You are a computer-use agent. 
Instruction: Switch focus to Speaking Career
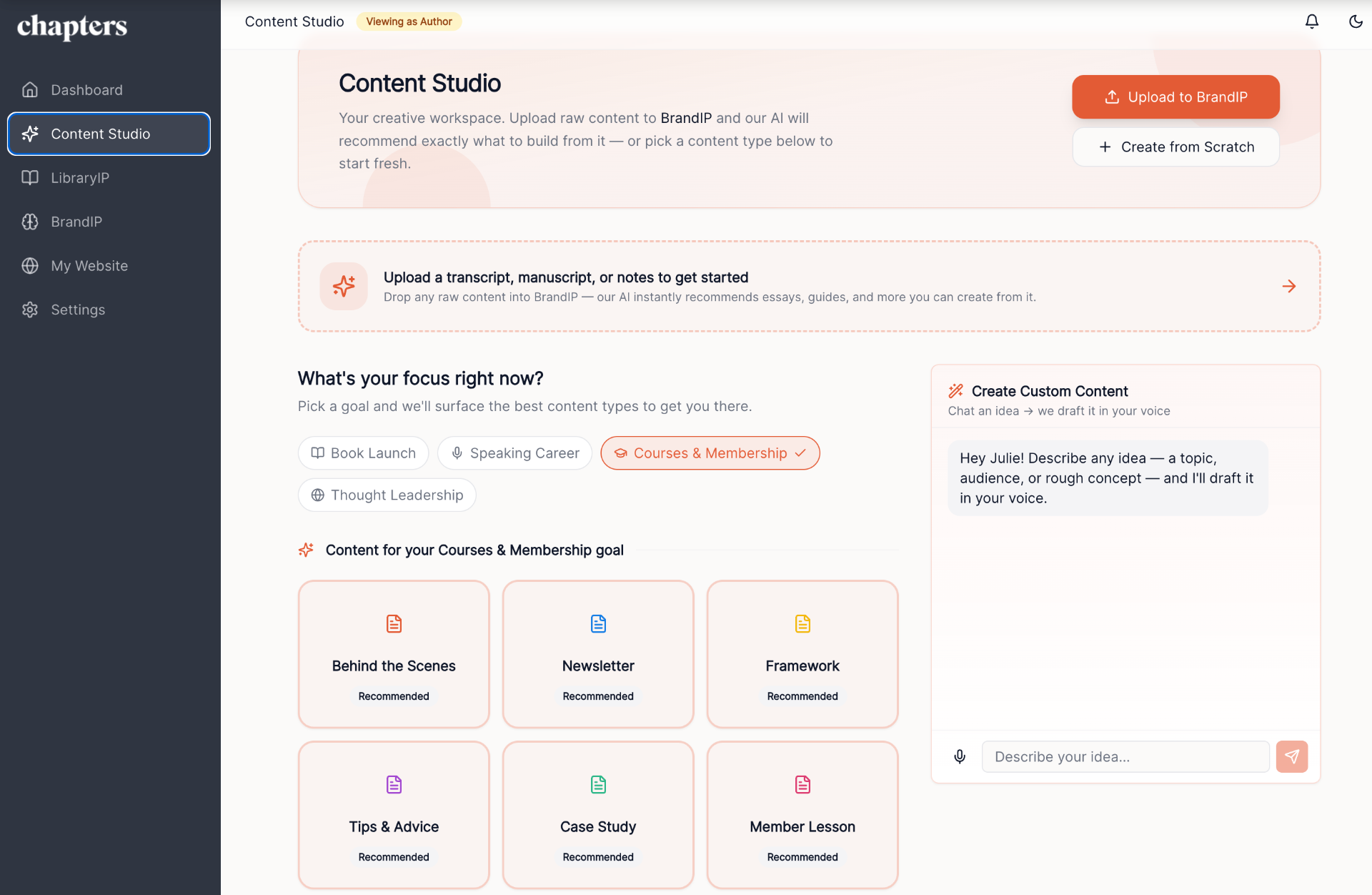coord(514,453)
